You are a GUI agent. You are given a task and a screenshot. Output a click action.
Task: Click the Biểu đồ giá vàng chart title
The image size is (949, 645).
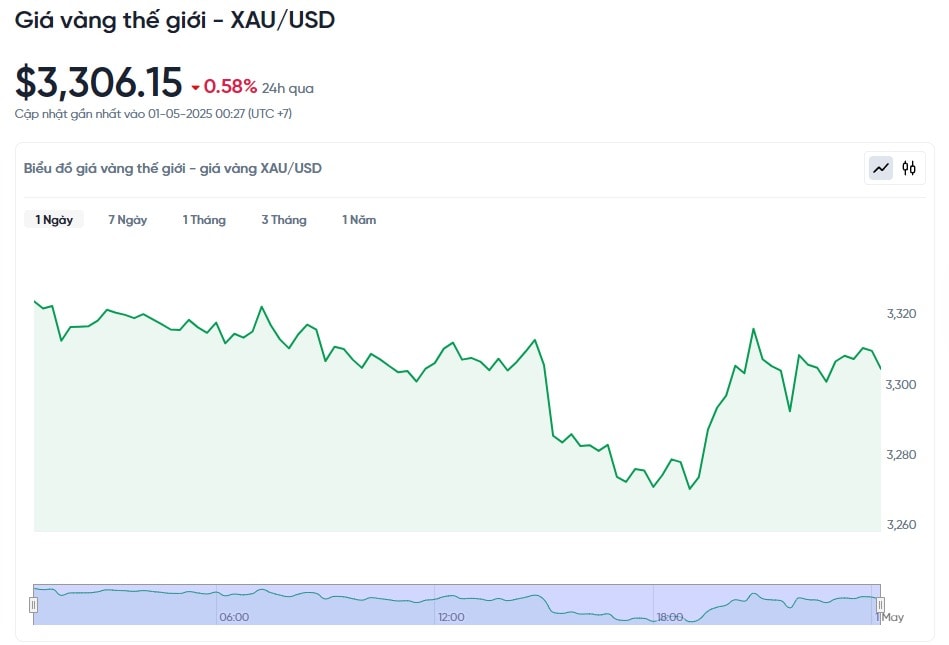[172, 168]
